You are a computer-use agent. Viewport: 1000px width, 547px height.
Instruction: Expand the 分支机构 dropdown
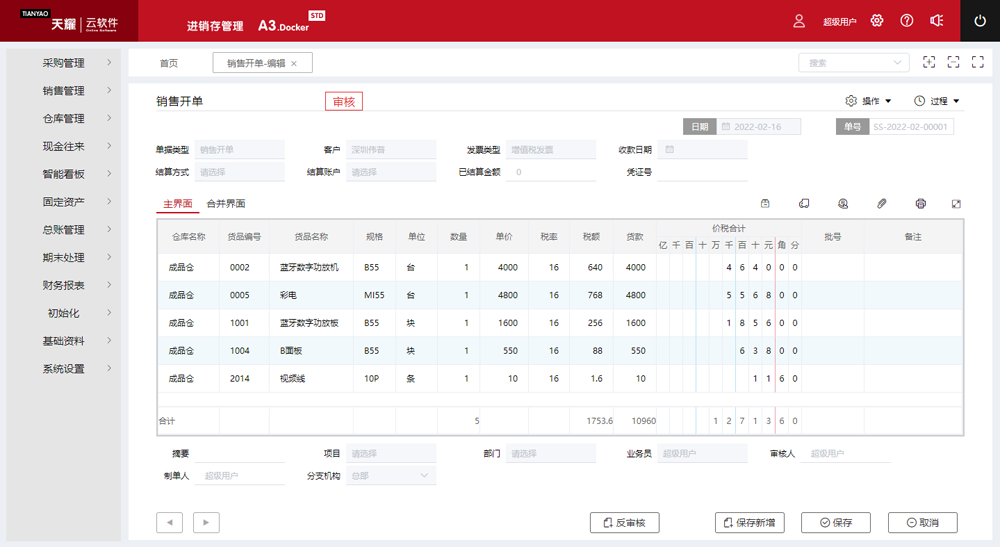pos(391,476)
